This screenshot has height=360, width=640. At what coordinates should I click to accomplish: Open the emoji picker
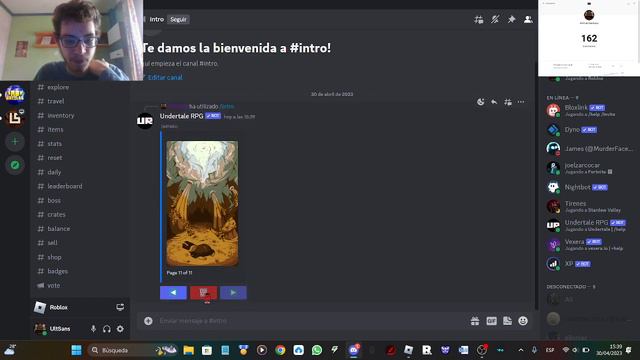(x=523, y=321)
